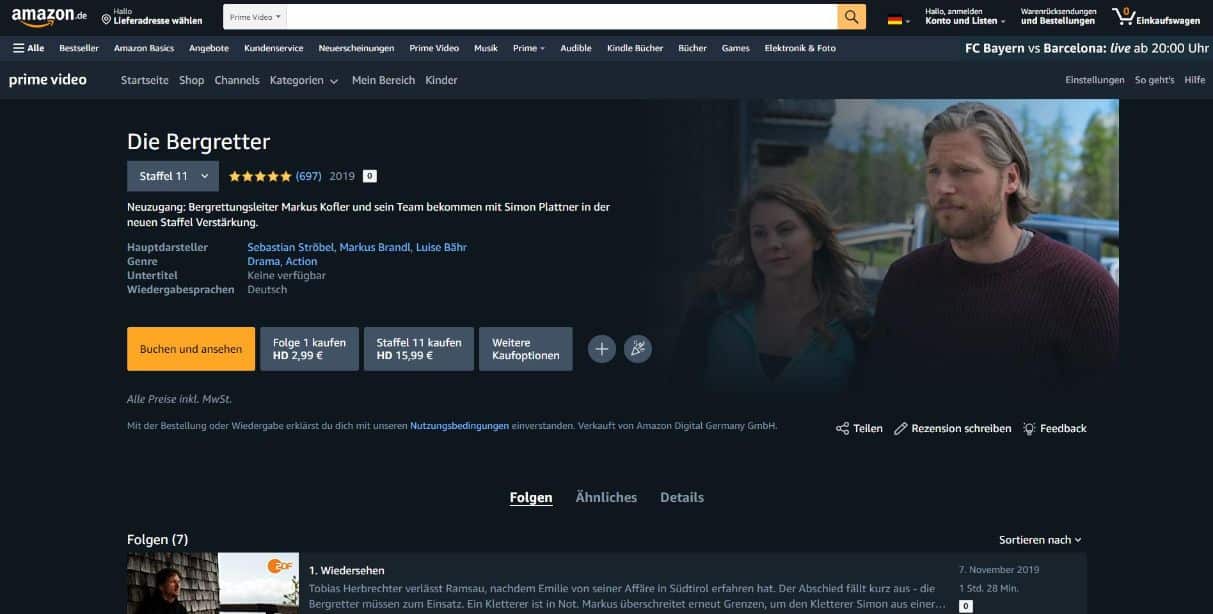The height and width of the screenshot is (614, 1213).
Task: Open actor Sebastian Ströbel link
Action: (x=291, y=247)
